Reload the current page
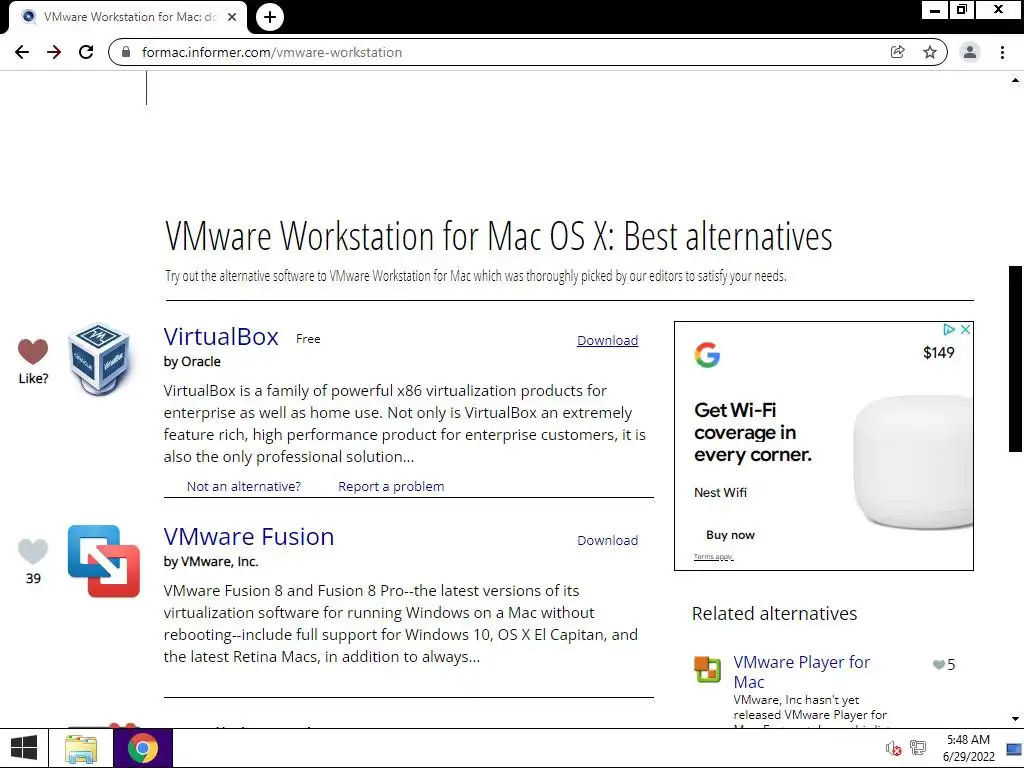Screen dimensions: 1024x768 point(86,52)
